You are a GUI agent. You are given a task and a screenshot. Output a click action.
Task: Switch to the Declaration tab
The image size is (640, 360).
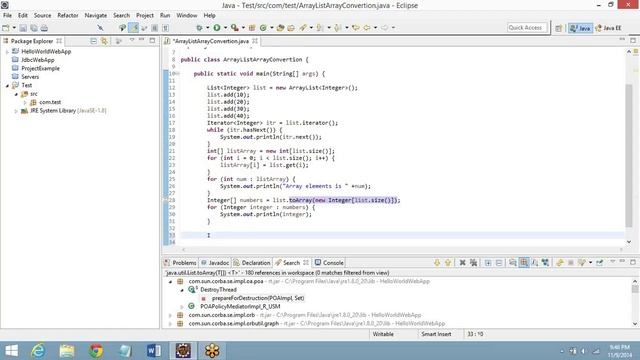point(252,262)
